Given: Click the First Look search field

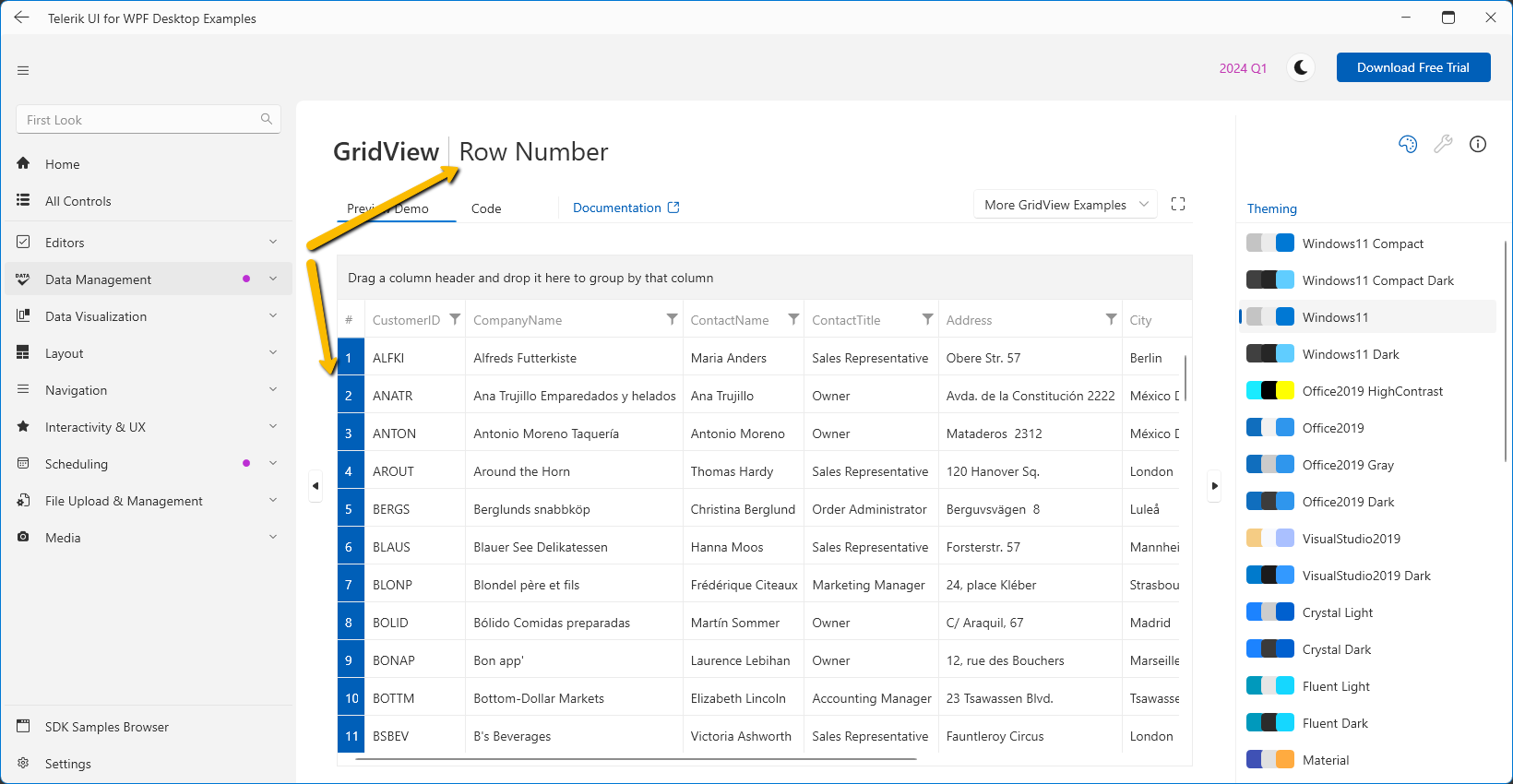Looking at the screenshot, I should click(x=138, y=120).
